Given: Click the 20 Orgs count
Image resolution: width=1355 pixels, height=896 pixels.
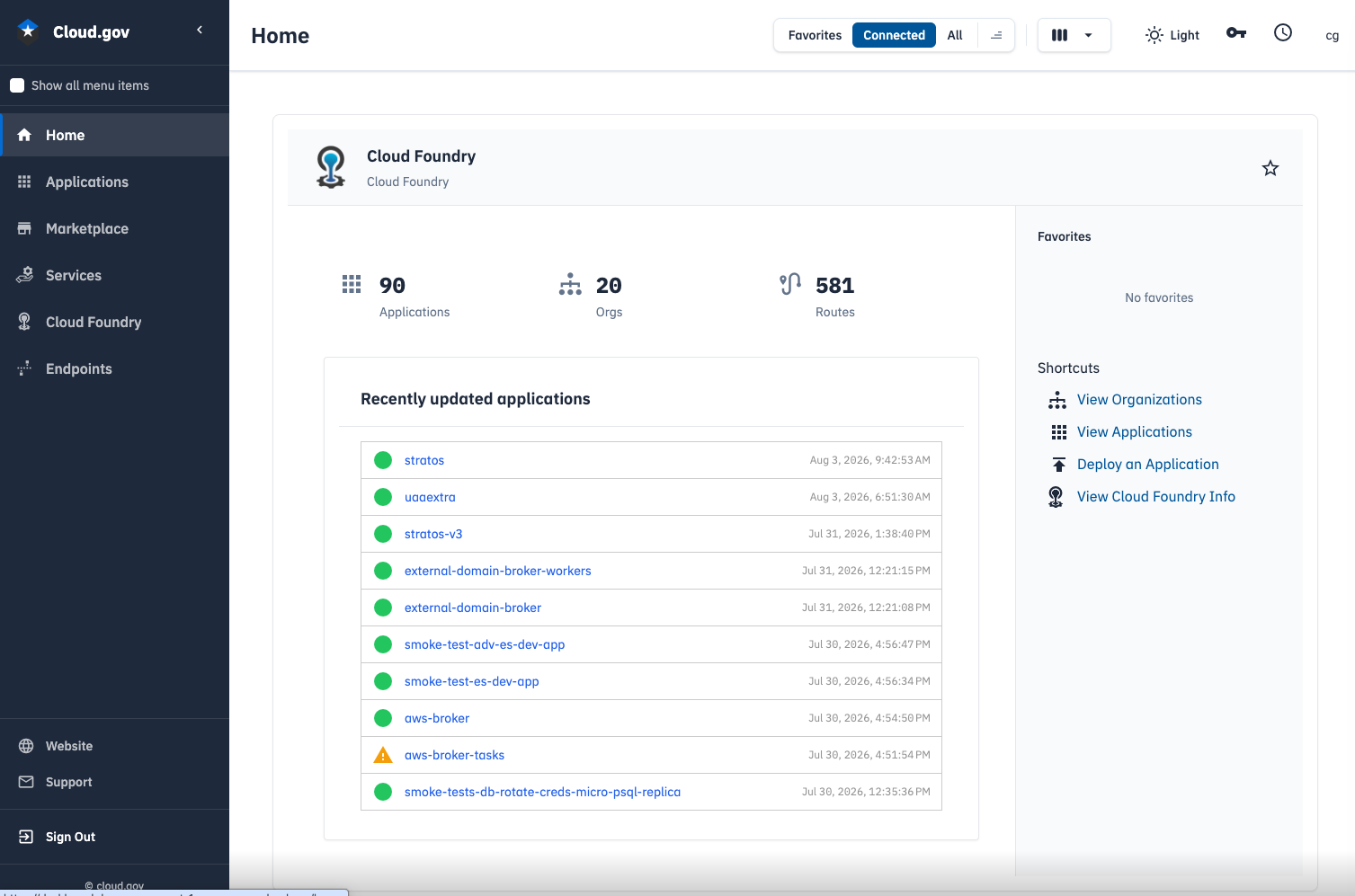Looking at the screenshot, I should pos(609,286).
